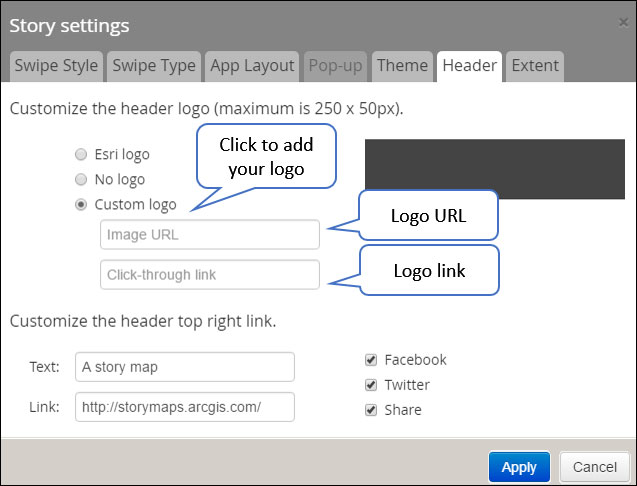
Task: Select the Pop-up tab
Action: (x=336, y=66)
